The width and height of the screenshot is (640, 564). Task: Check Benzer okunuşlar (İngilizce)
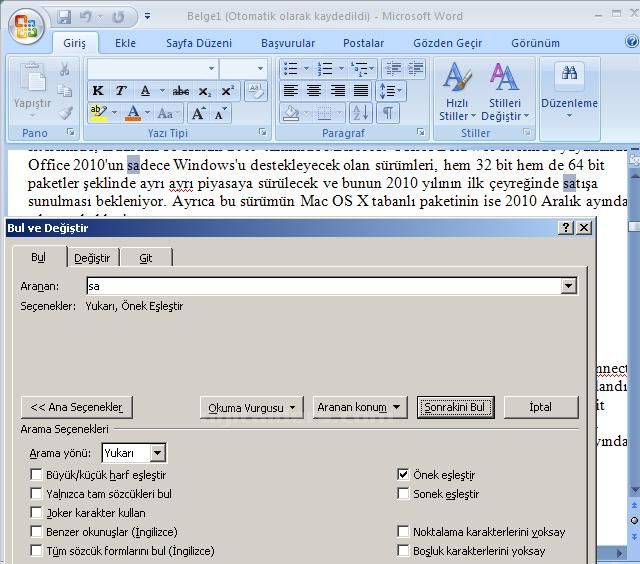pos(36,532)
